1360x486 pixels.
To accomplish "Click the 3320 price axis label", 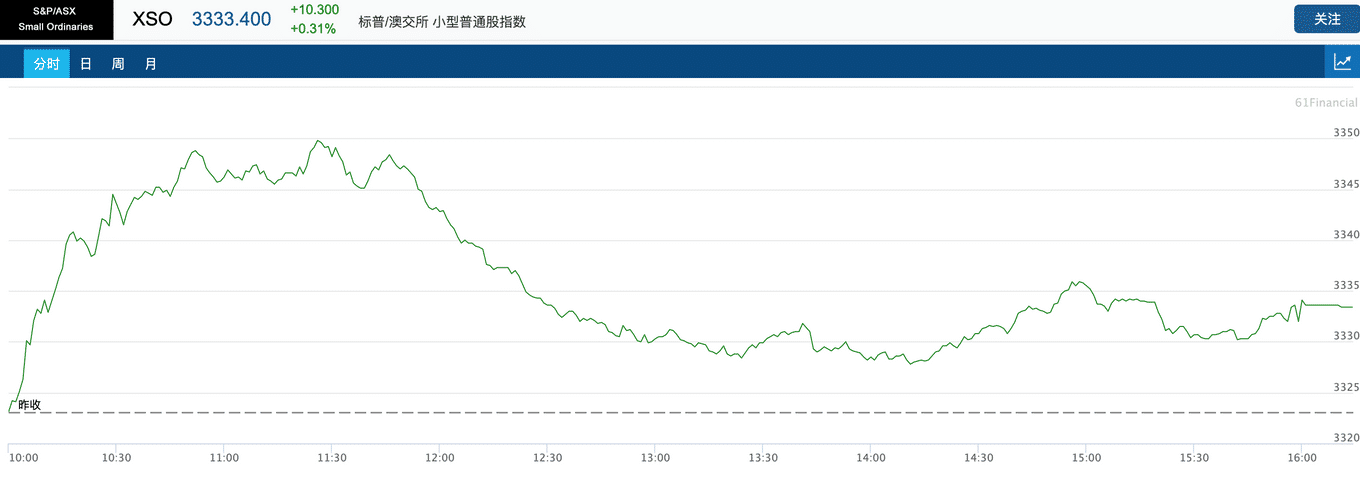I will tap(1346, 438).
